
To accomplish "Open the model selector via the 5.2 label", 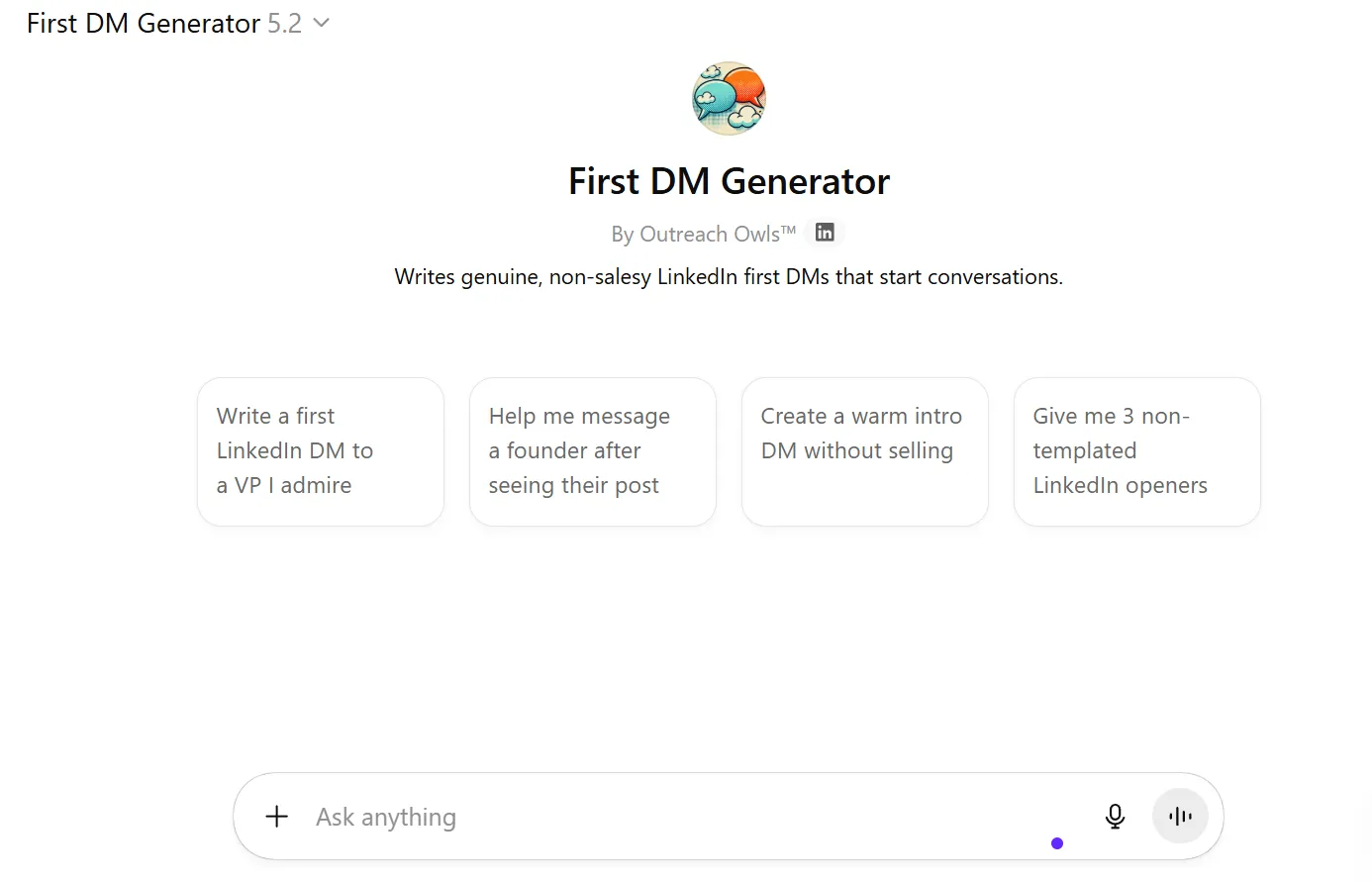I will pos(285,23).
